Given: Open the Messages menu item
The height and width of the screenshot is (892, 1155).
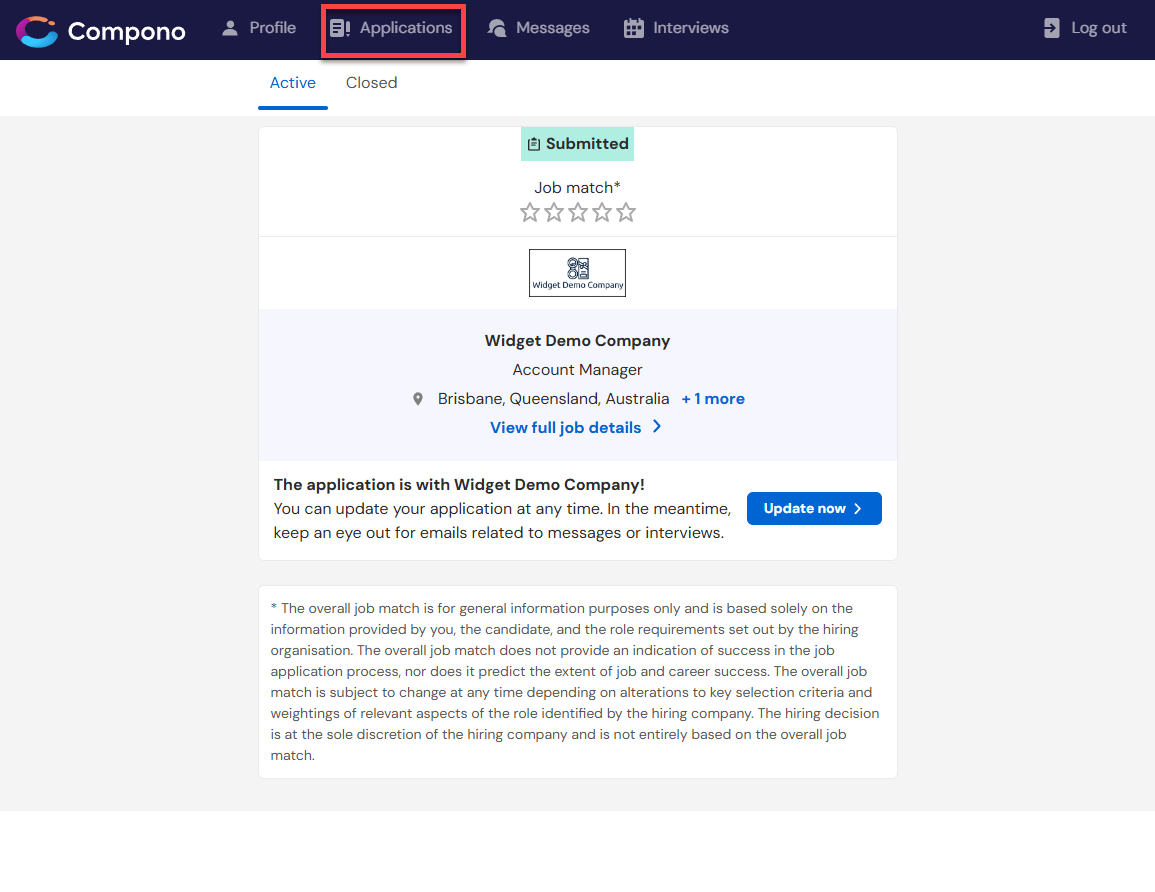Looking at the screenshot, I should click(538, 28).
